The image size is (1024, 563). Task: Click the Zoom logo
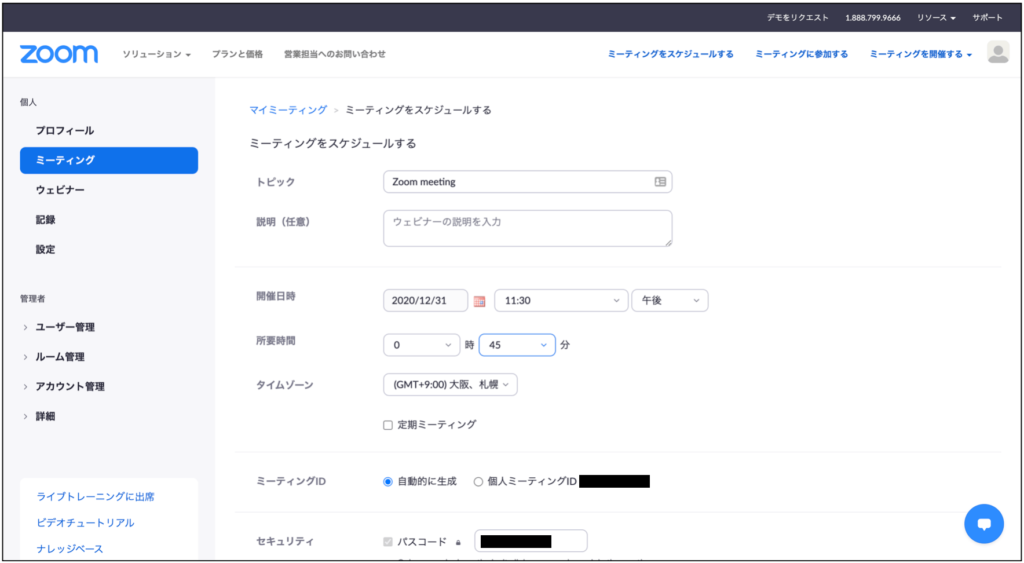click(x=59, y=54)
